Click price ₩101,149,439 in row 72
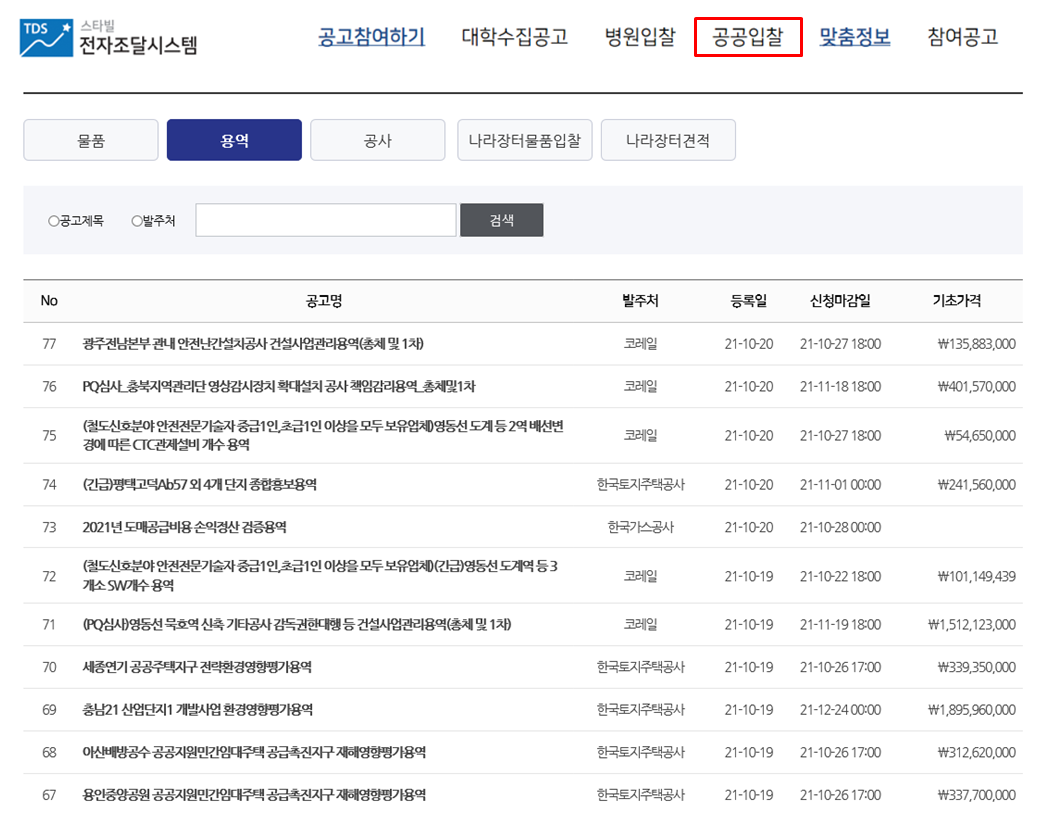The width and height of the screenshot is (1048, 831). click(x=976, y=576)
